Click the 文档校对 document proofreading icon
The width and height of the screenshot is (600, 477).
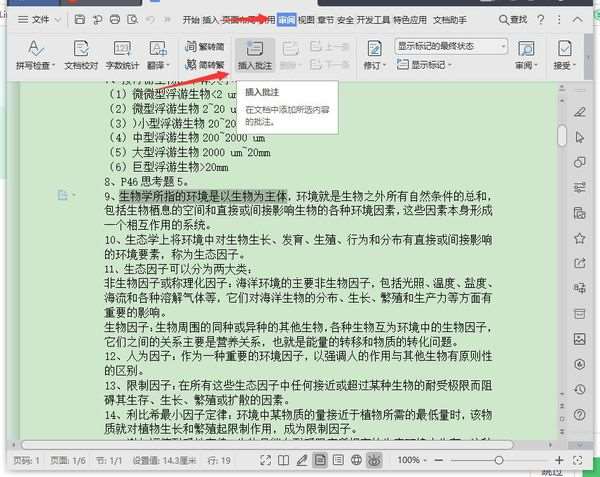[x=81, y=55]
